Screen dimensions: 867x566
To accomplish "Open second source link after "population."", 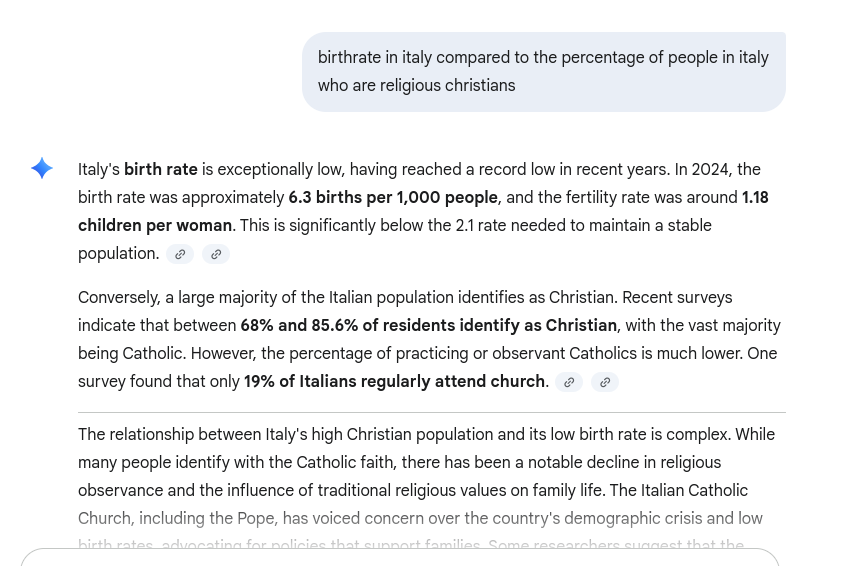I will pos(216,254).
